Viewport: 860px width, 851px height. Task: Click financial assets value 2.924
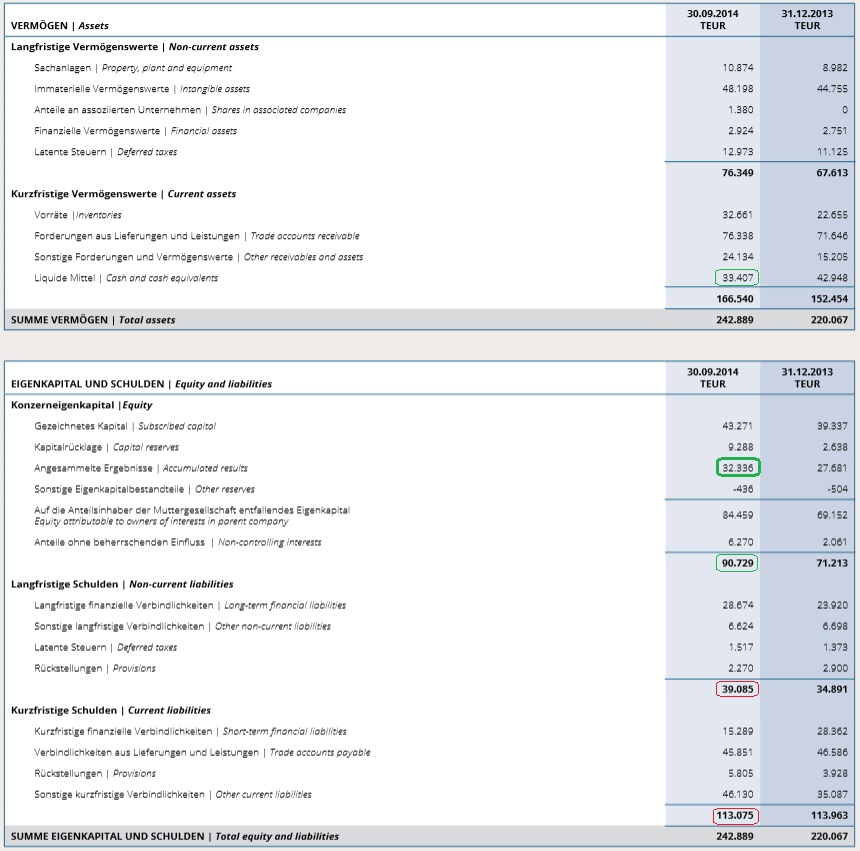click(740, 131)
